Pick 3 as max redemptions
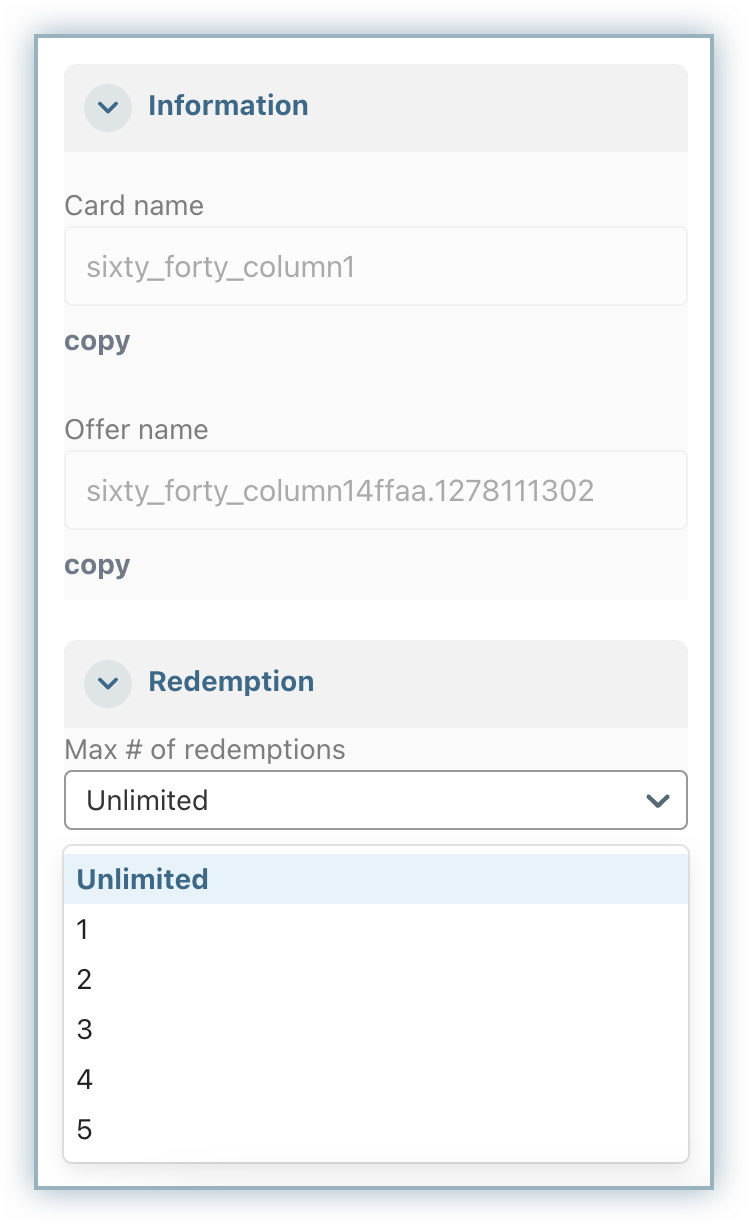This screenshot has width=748, height=1224. coord(84,1030)
